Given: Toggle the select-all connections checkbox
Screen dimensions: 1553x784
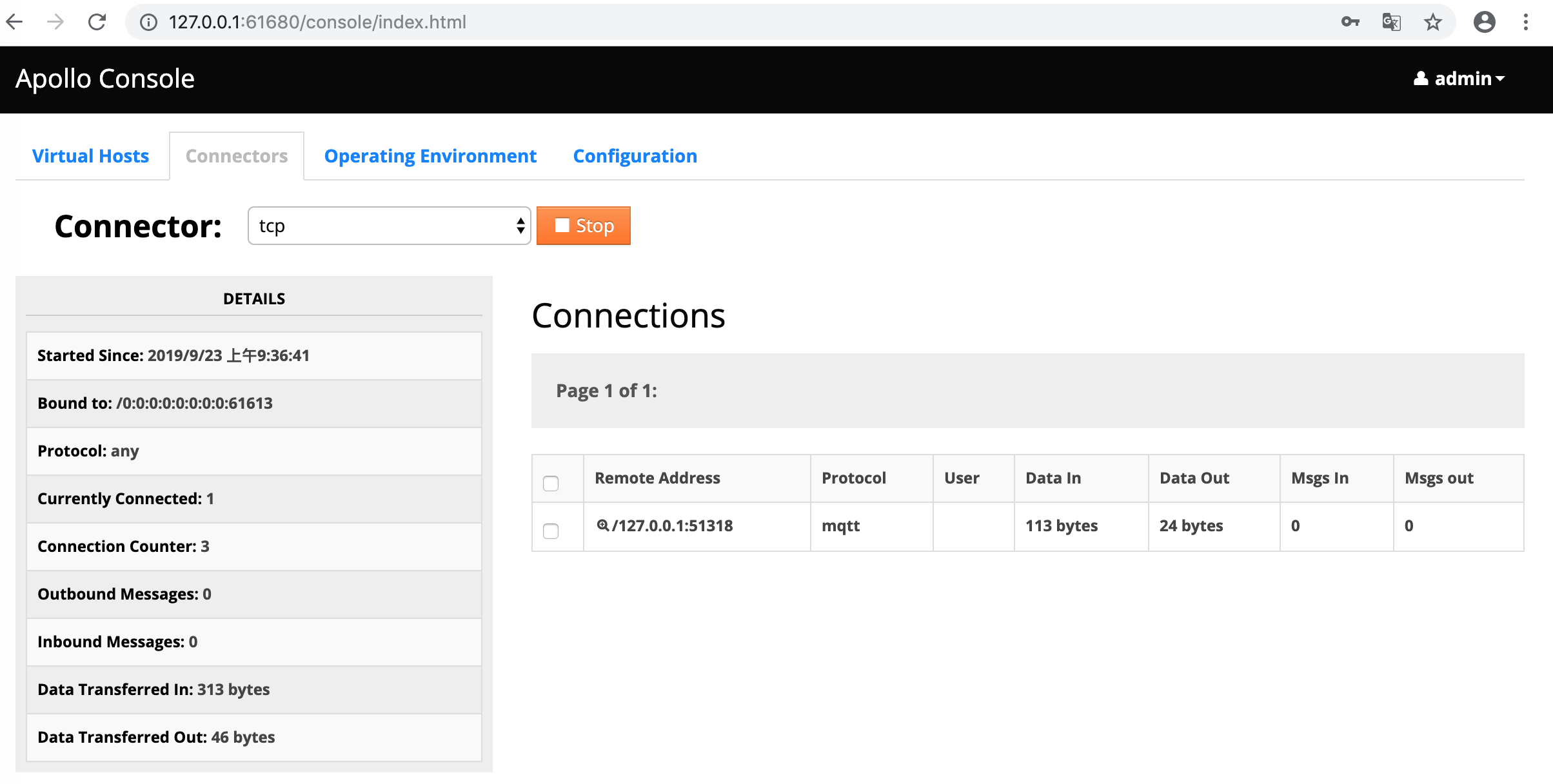Looking at the screenshot, I should coord(551,483).
